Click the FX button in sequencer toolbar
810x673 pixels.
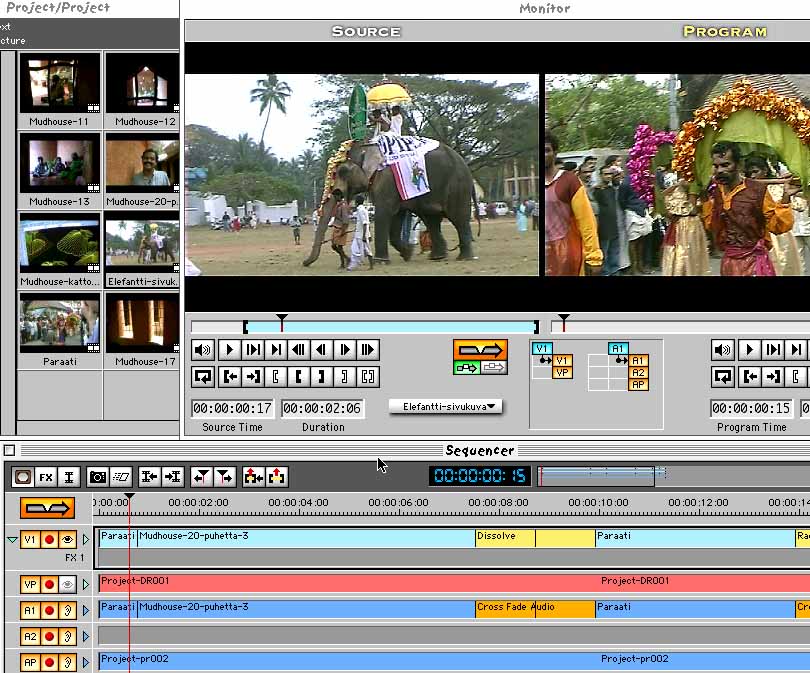coord(46,478)
